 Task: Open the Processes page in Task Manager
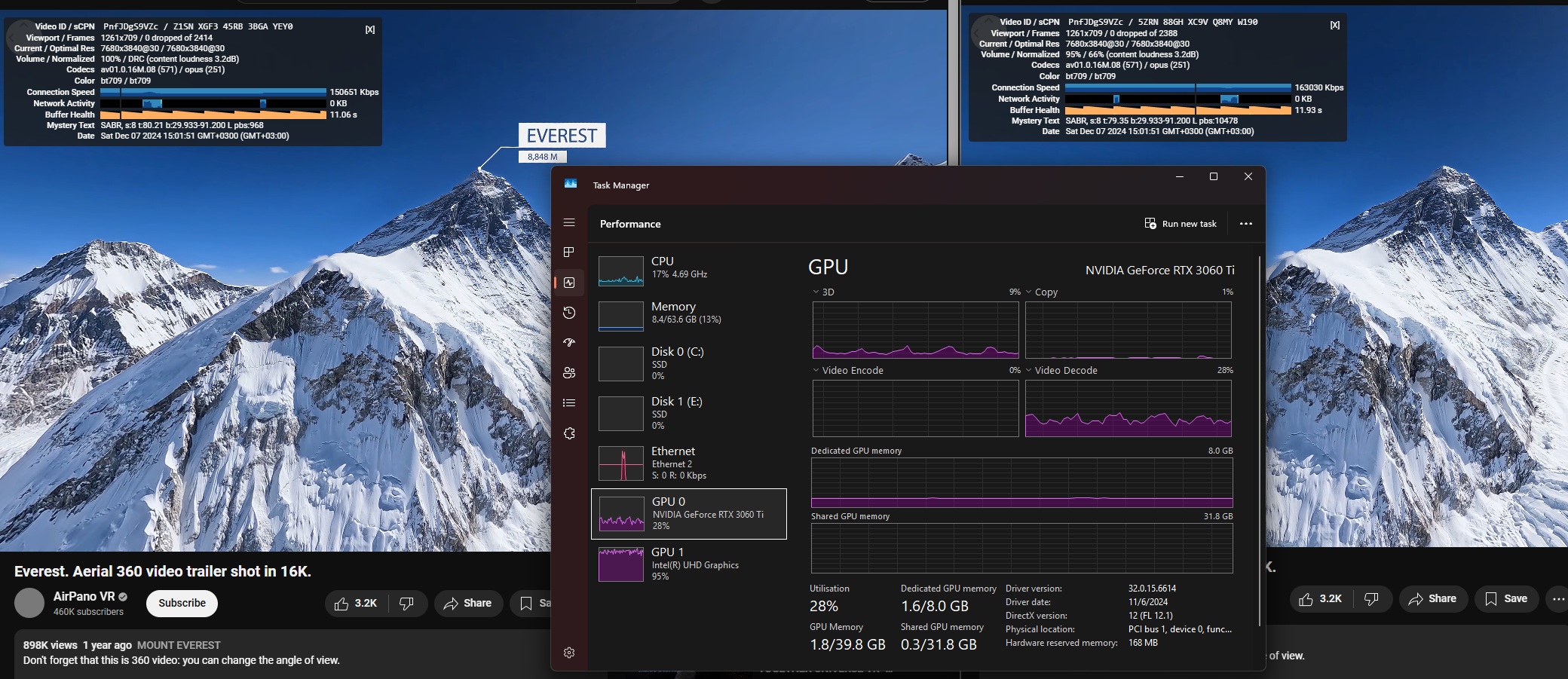tap(569, 252)
